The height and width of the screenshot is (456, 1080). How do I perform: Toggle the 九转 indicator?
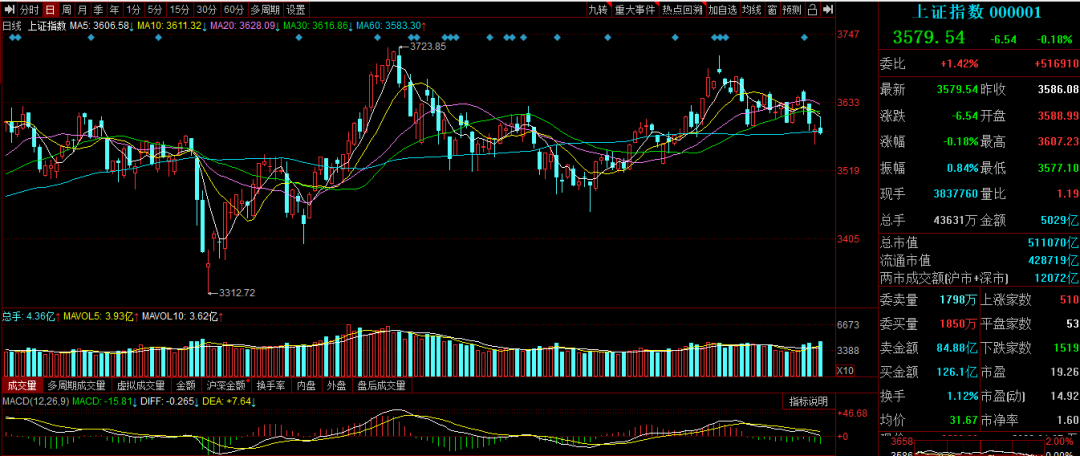[598, 10]
